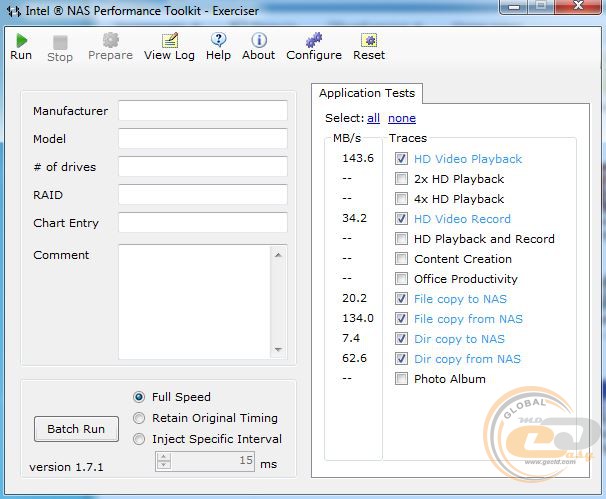The image size is (606, 499).
Task: Click the Prepare gear icon
Action: click(x=111, y=40)
